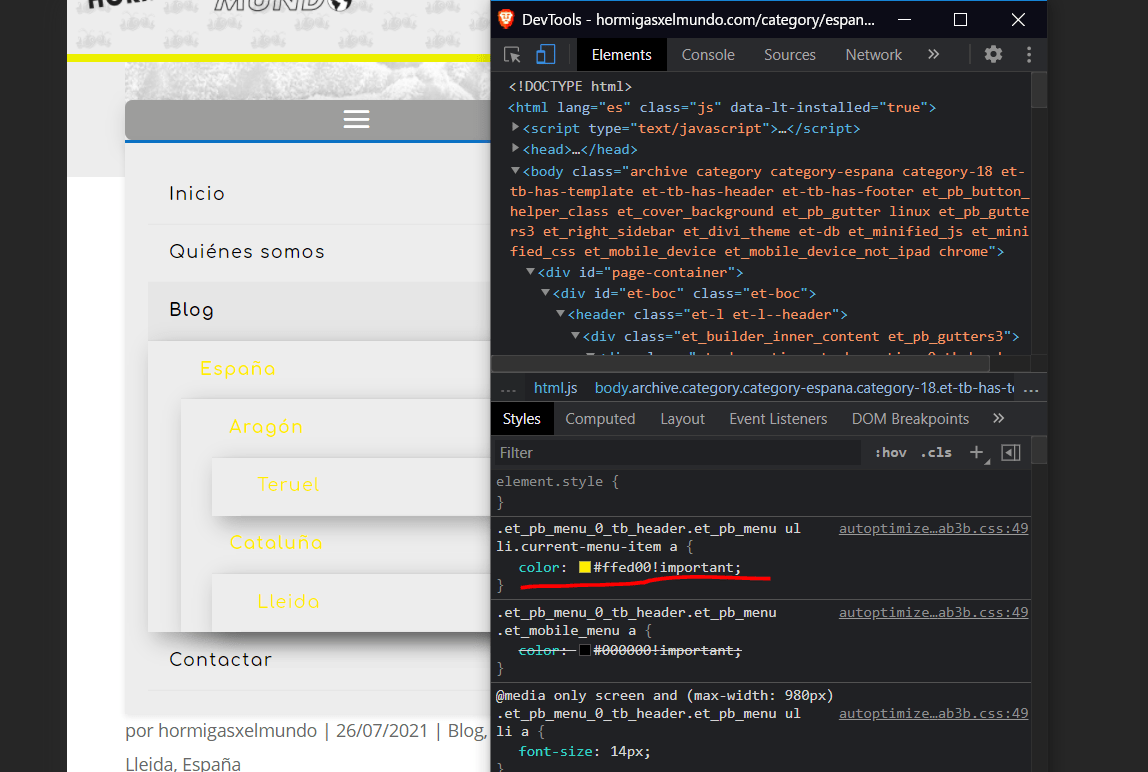The height and width of the screenshot is (772, 1148).
Task: Open the Teruel submenu link
Action: (288, 484)
